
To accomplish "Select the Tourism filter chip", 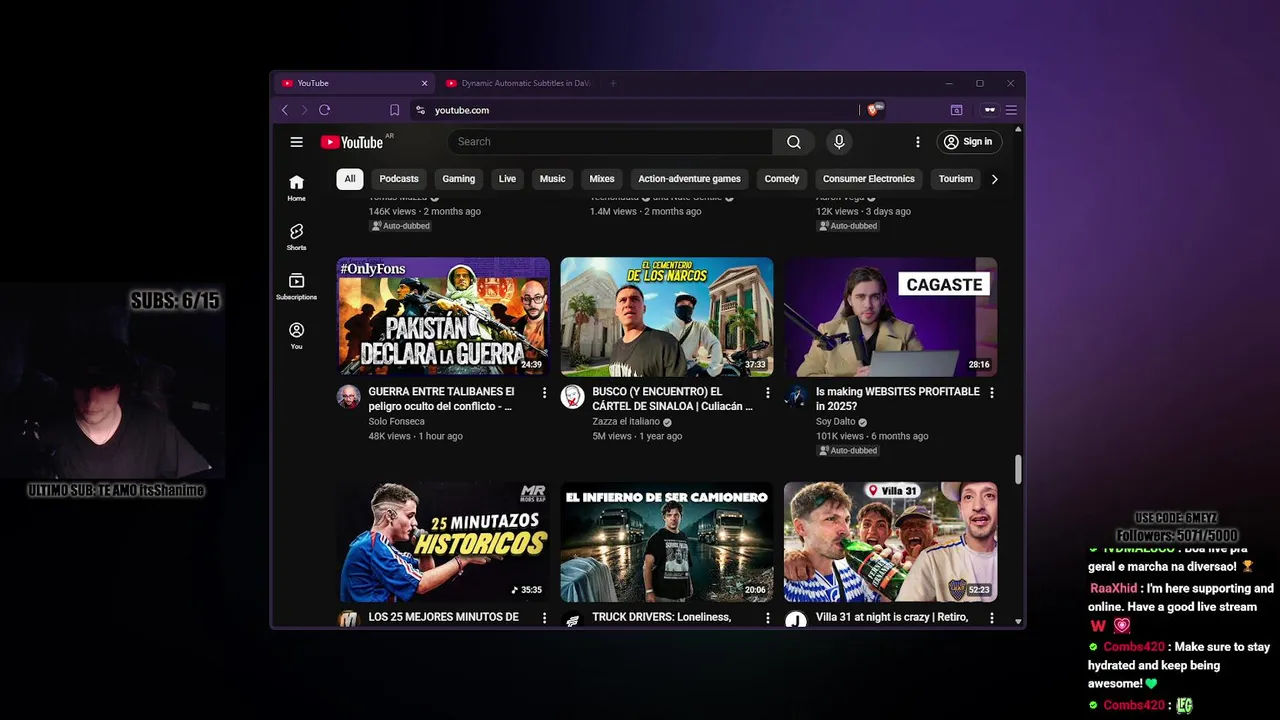I will pos(955,179).
